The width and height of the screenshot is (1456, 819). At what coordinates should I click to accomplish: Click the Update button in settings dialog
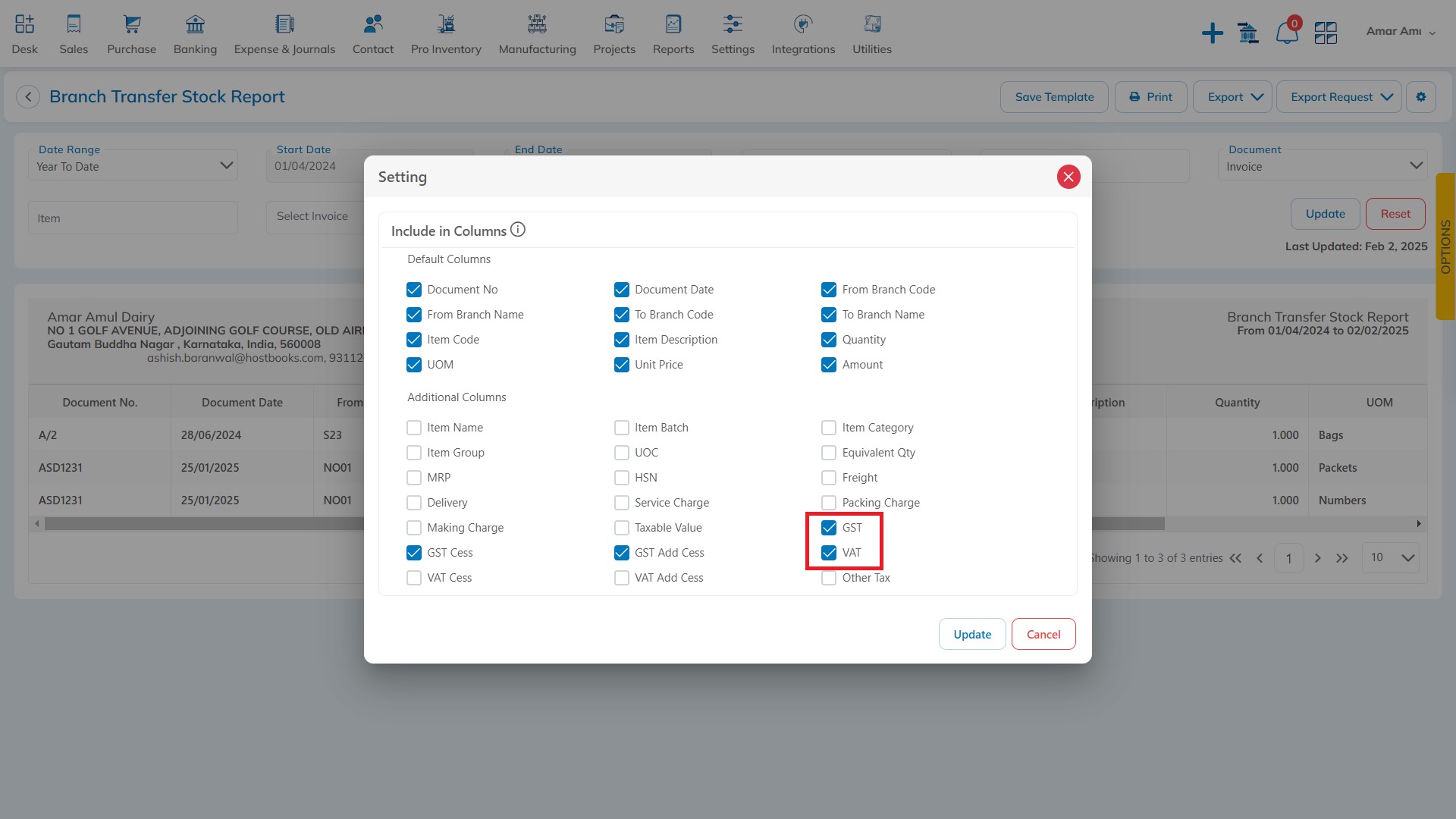click(x=972, y=634)
